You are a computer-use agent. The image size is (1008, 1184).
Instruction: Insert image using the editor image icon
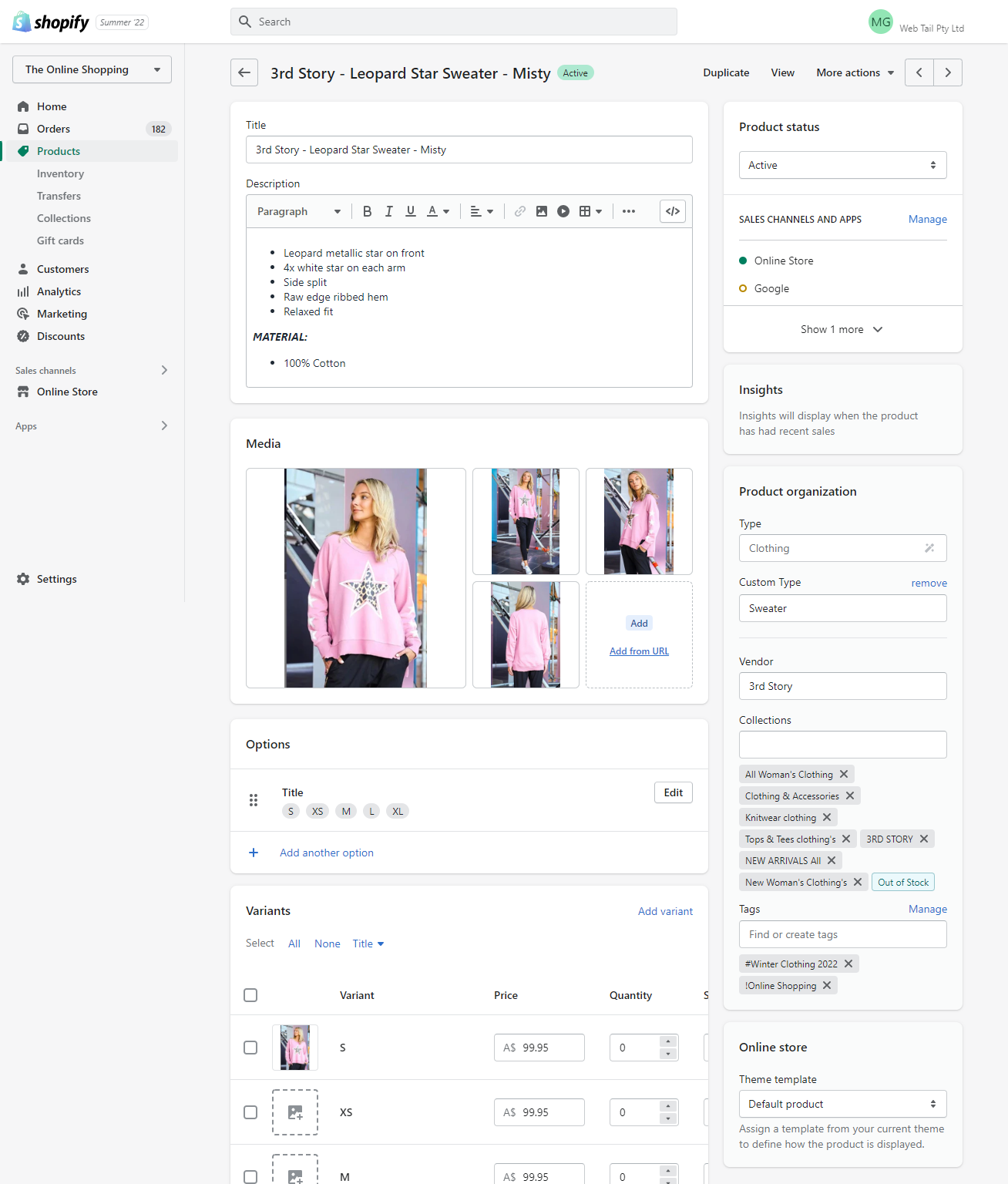pos(542,211)
